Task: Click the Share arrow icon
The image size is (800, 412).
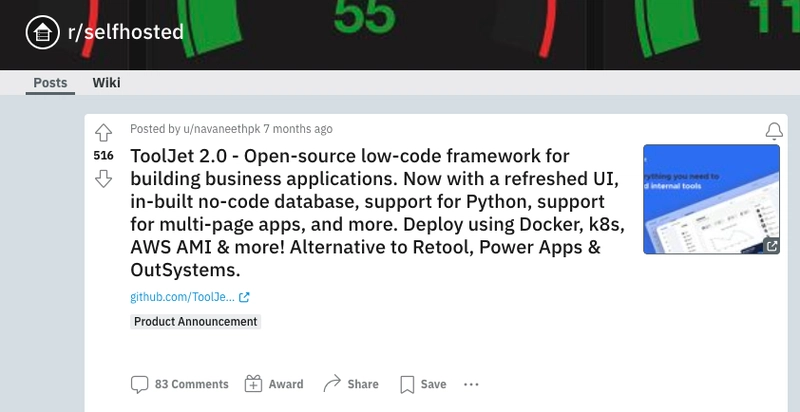Action: tap(332, 384)
